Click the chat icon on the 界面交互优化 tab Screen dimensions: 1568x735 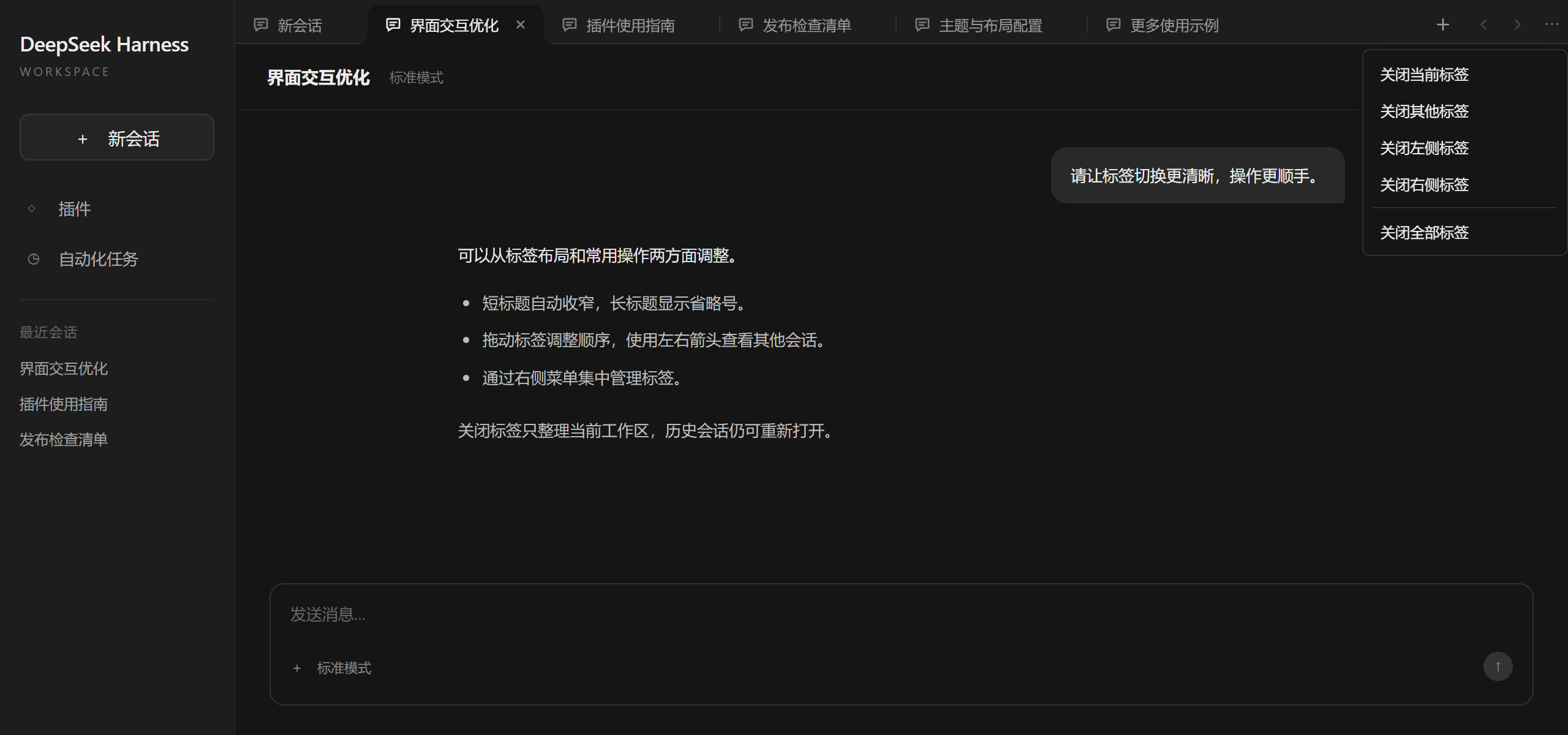[x=393, y=25]
